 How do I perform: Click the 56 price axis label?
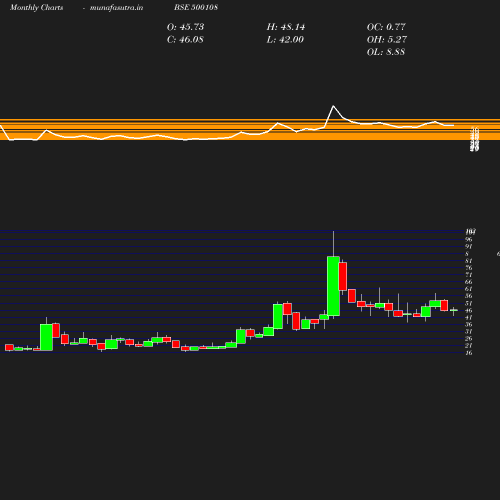(469, 296)
